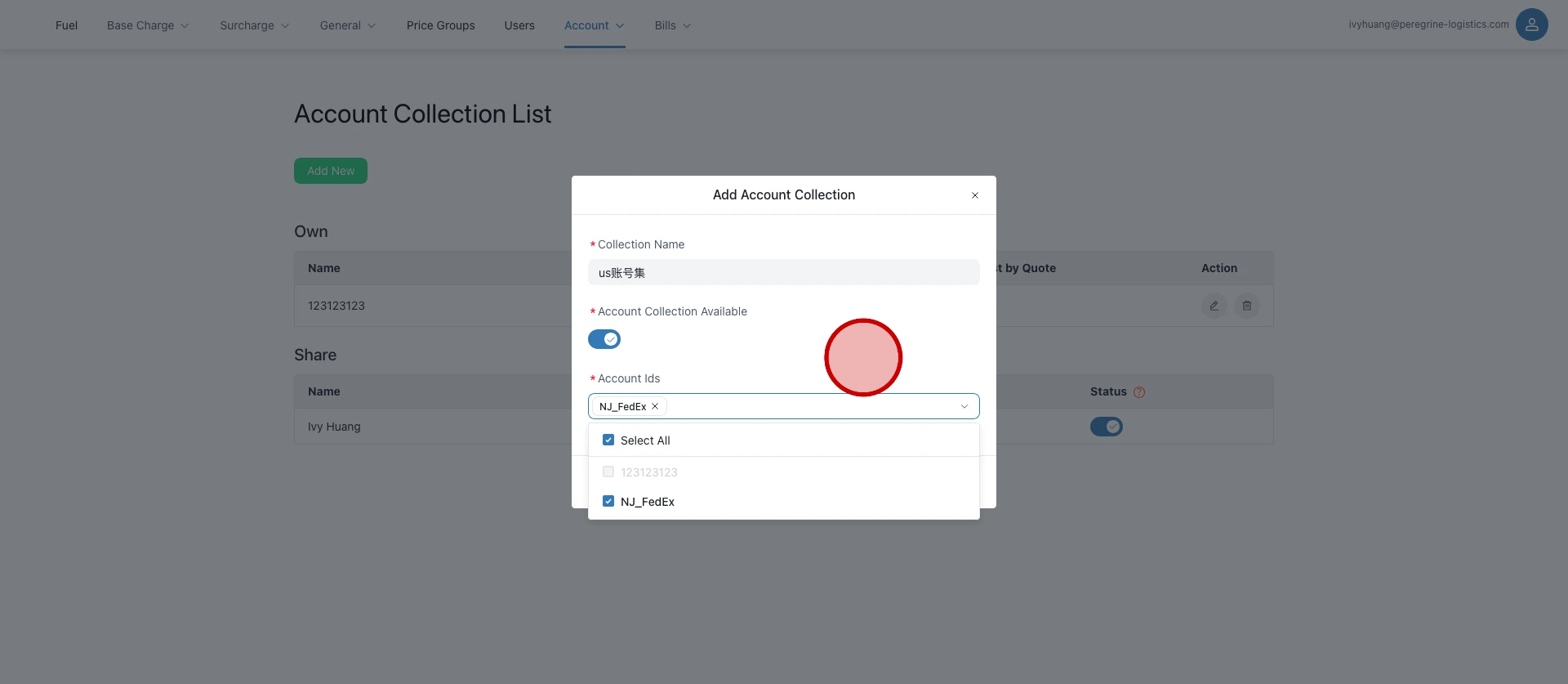Viewport: 1568px width, 684px height.
Task: Remove the NJ_FedEx tag from Account Ids
Action: coord(655,406)
